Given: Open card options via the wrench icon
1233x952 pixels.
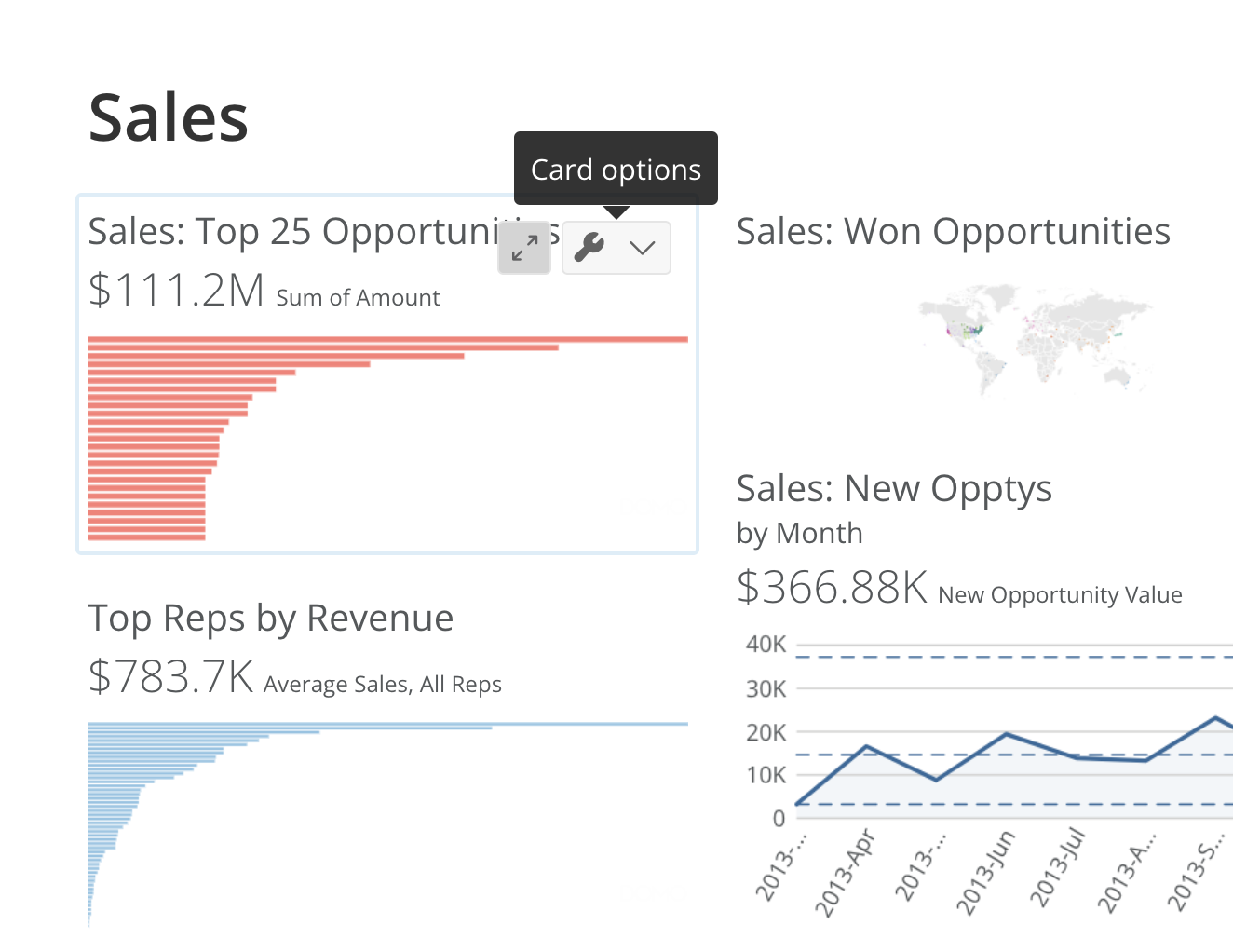Looking at the screenshot, I should pos(589,248).
